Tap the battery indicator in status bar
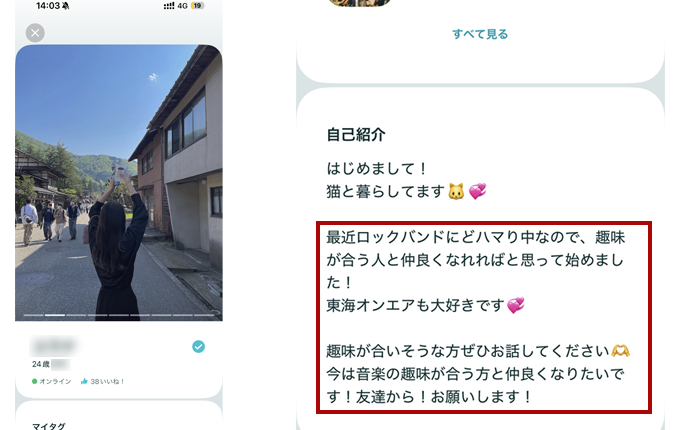690x430 pixels. (x=197, y=6)
